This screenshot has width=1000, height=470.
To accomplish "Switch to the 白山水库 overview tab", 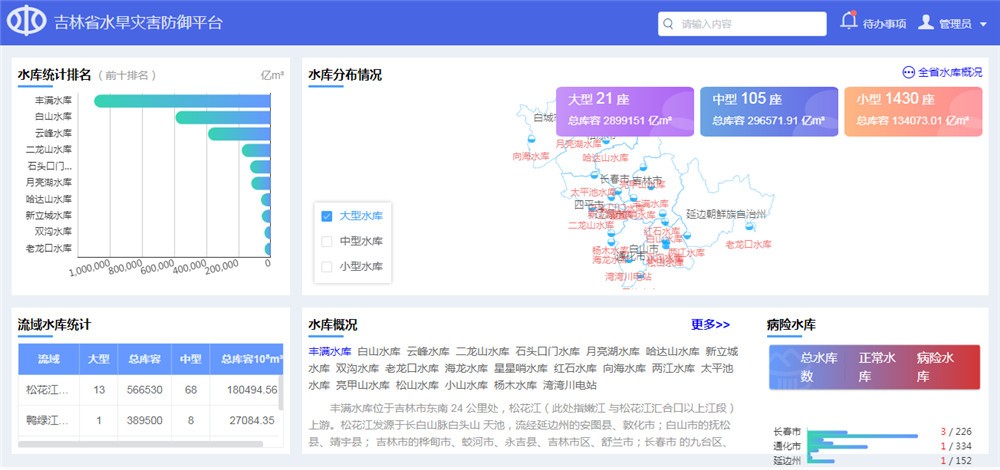I will pyautogui.click(x=378, y=352).
